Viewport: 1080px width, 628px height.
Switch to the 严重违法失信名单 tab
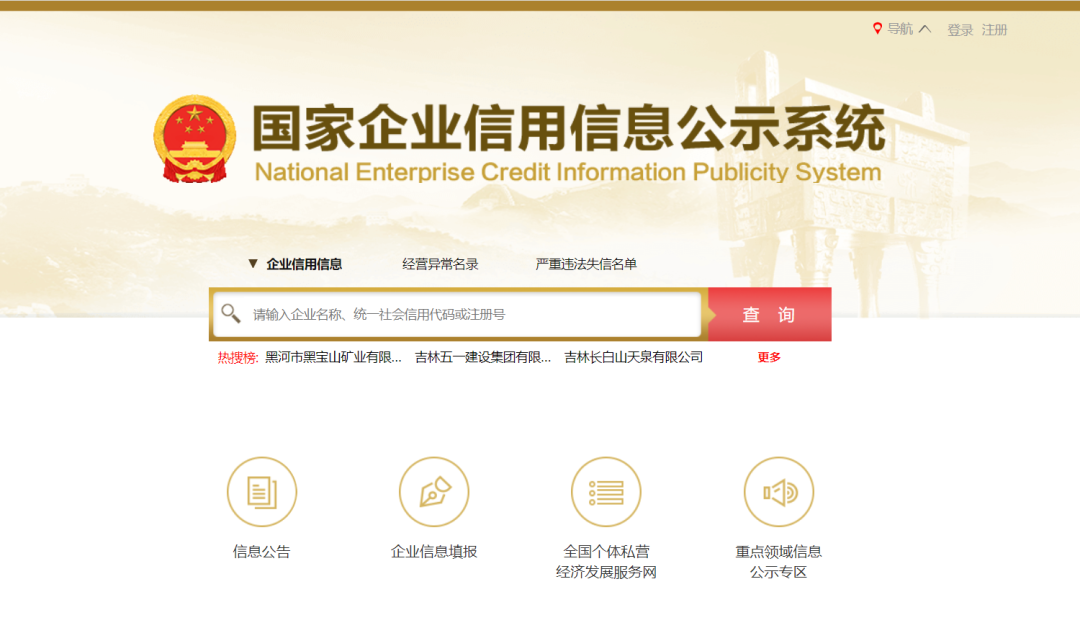point(586,264)
